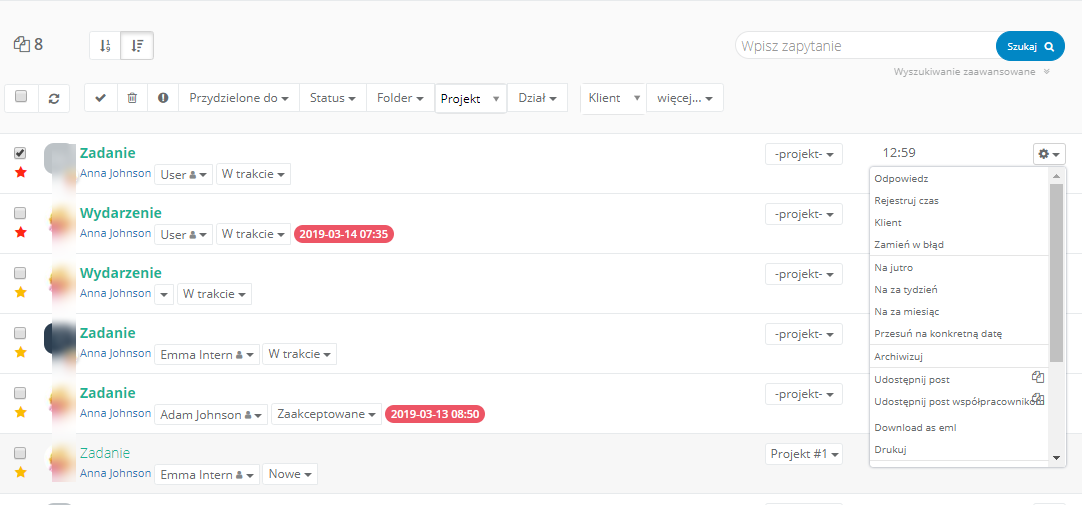
Task: Click the exclamation spam toolbar icon
Action: tap(163, 98)
